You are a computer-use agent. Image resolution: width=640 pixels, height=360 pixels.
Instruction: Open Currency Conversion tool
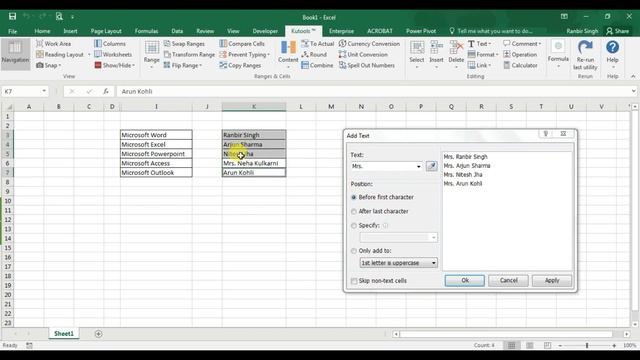(369, 44)
